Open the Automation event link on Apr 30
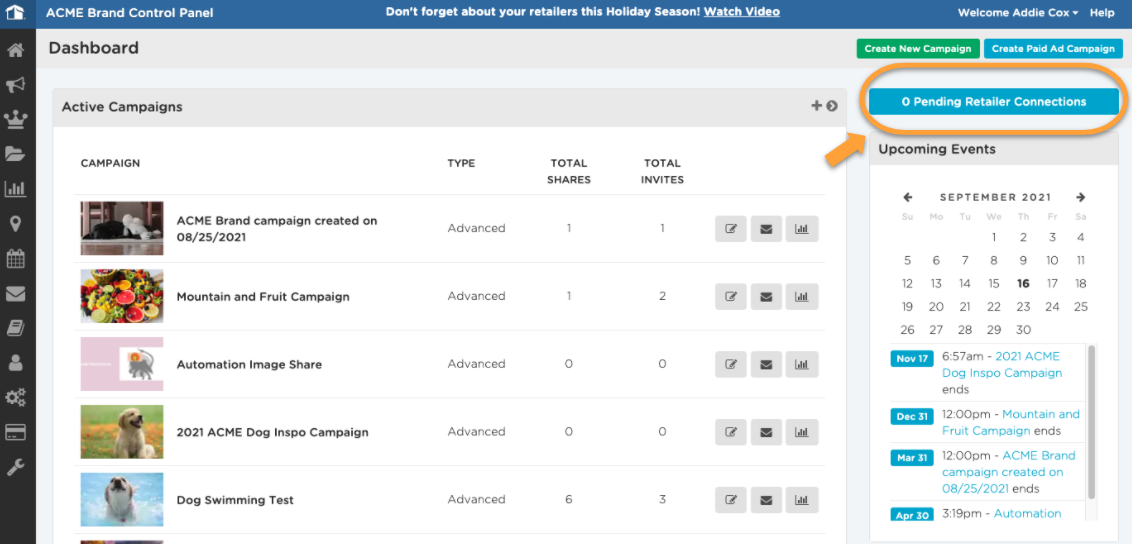1132x544 pixels. (x=1027, y=514)
